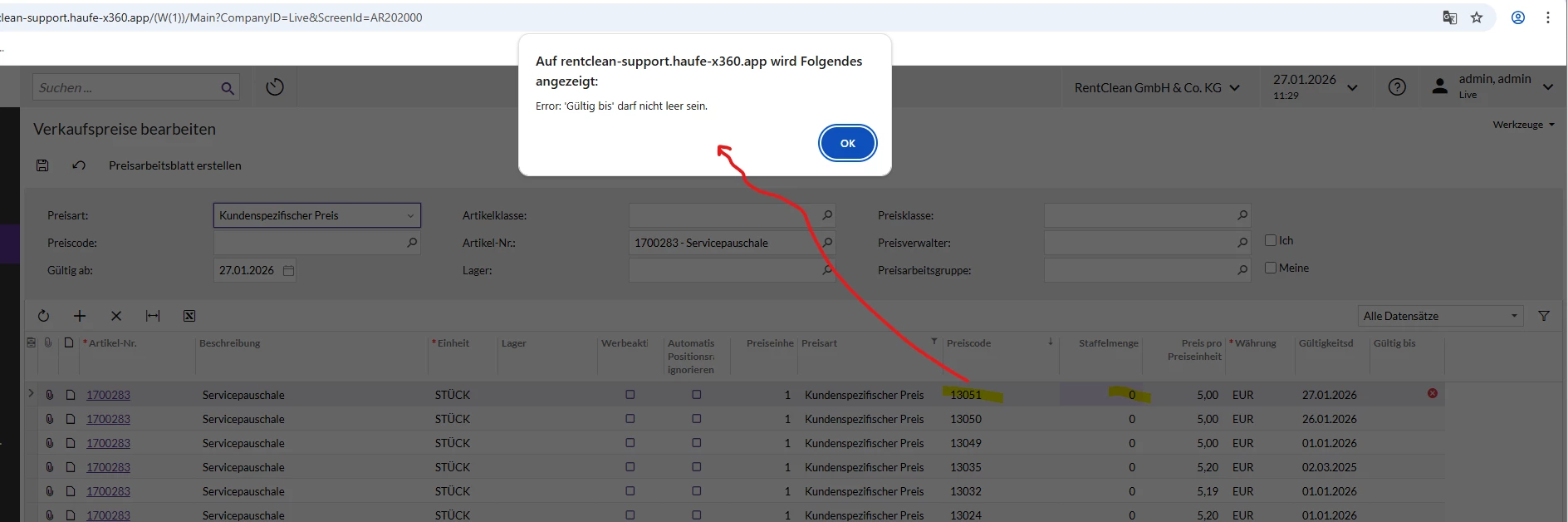
Task: Open Alle Datensätze filter dropdown
Action: [x=1441, y=316]
